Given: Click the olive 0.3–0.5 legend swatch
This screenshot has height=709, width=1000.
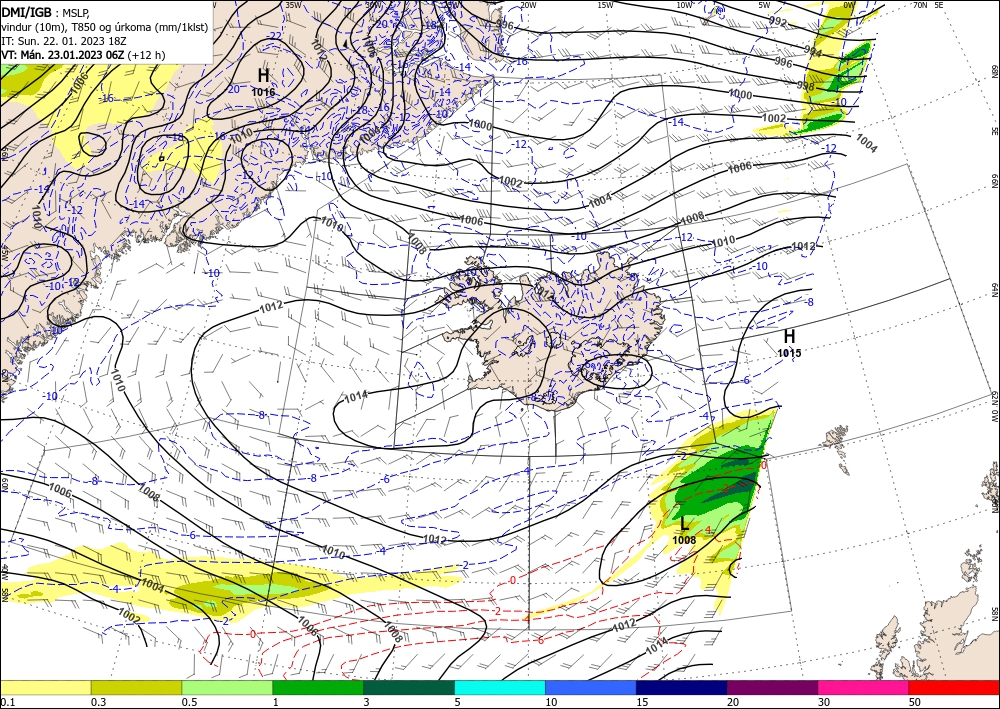Looking at the screenshot, I should (136, 687).
